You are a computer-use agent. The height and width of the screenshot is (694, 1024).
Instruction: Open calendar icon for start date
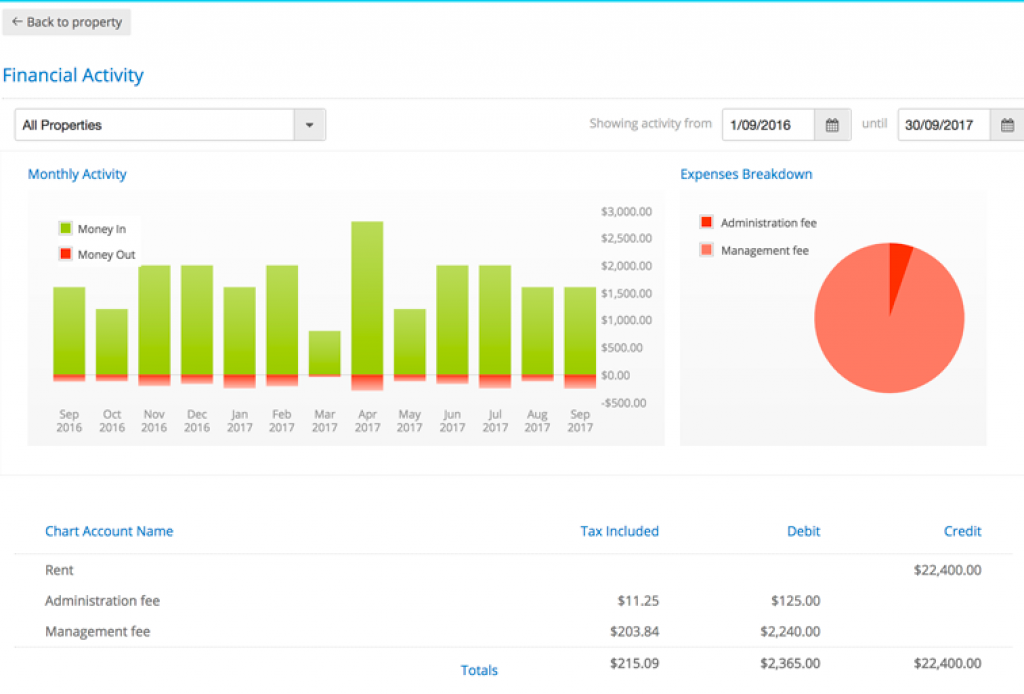[x=832, y=125]
